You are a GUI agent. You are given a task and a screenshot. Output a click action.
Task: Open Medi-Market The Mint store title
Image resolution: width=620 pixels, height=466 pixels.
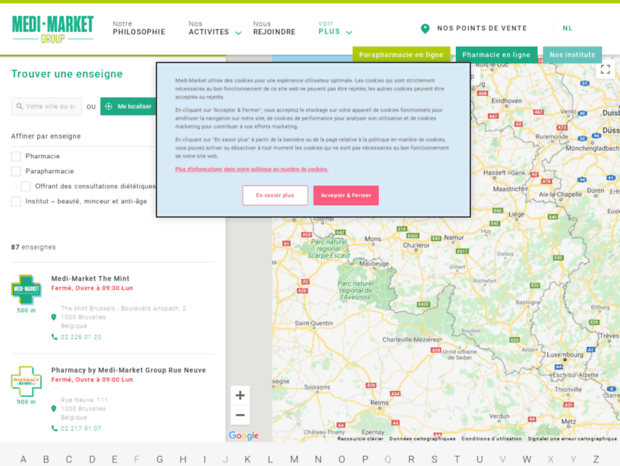[x=90, y=279]
